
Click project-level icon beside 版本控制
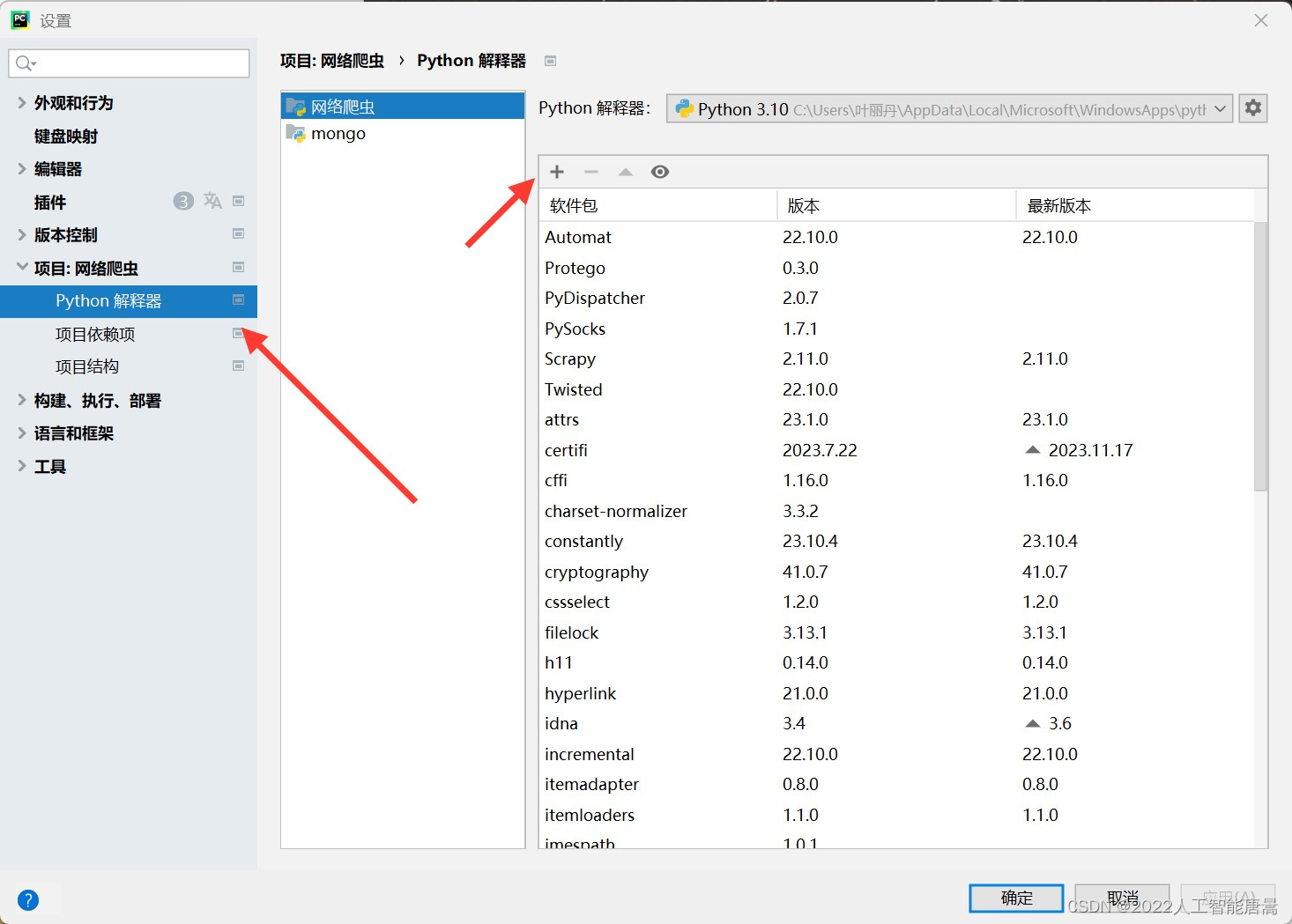(238, 233)
